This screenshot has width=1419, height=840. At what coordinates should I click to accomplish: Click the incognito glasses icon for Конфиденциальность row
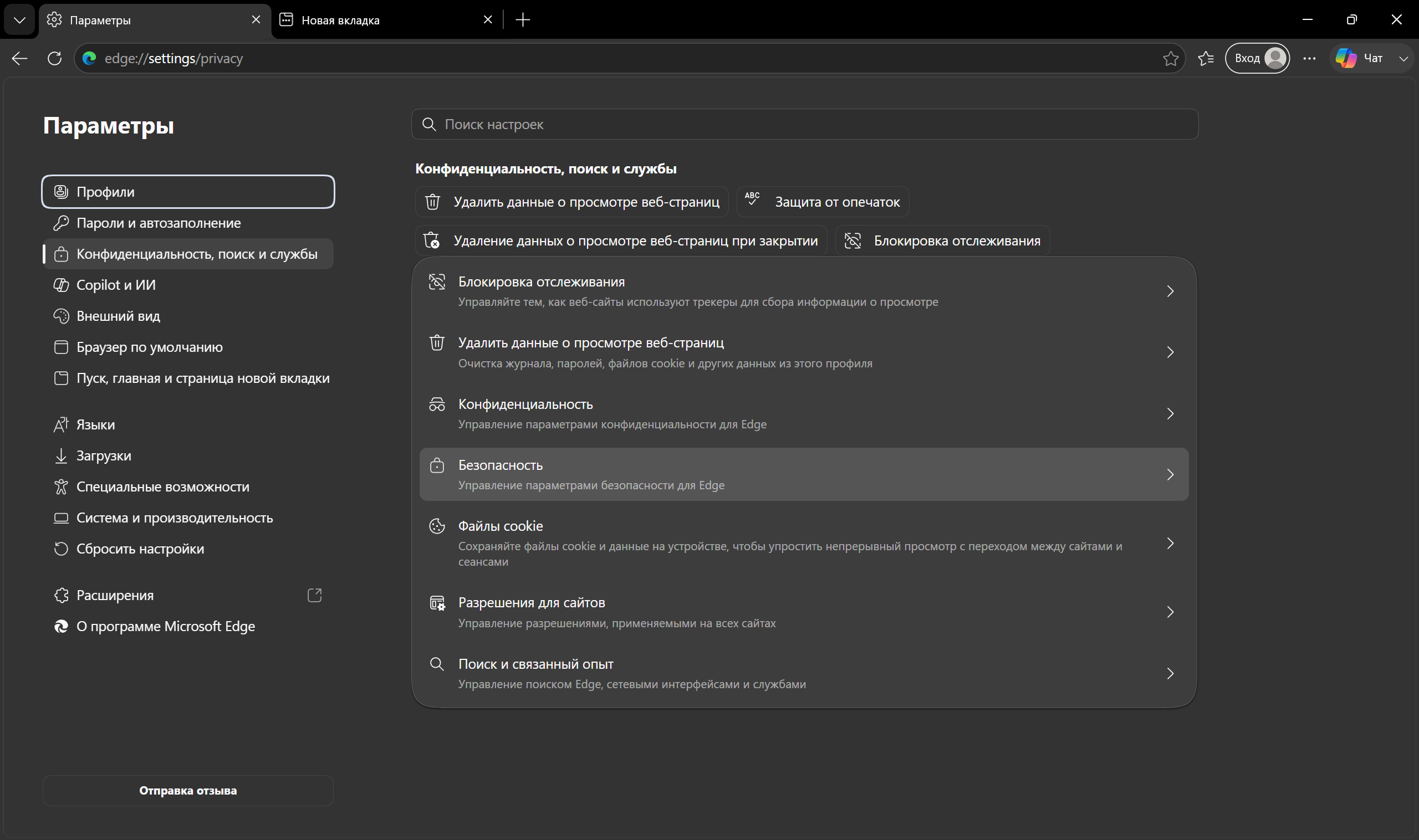pos(437,404)
